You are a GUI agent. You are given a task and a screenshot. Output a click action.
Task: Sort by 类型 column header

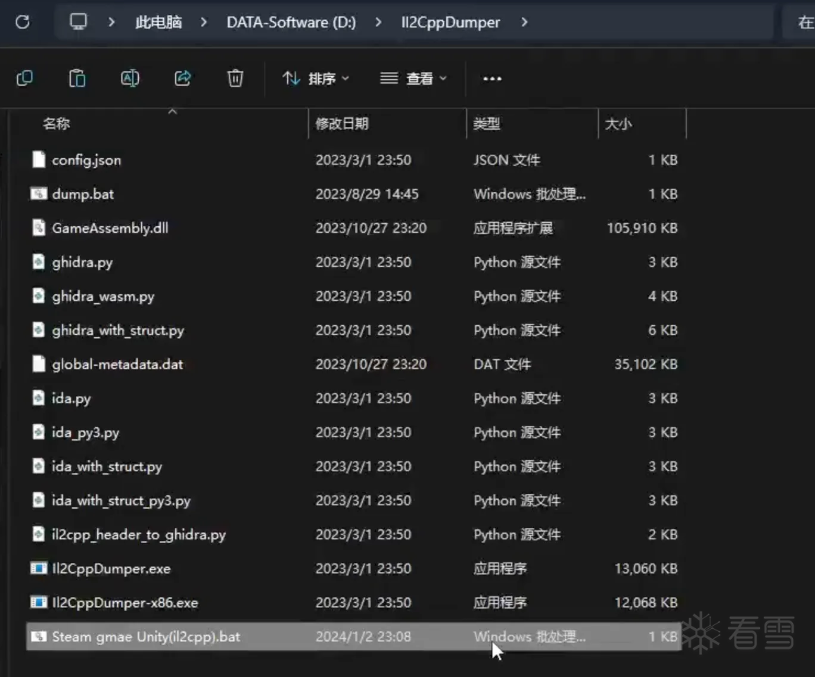tap(487, 124)
